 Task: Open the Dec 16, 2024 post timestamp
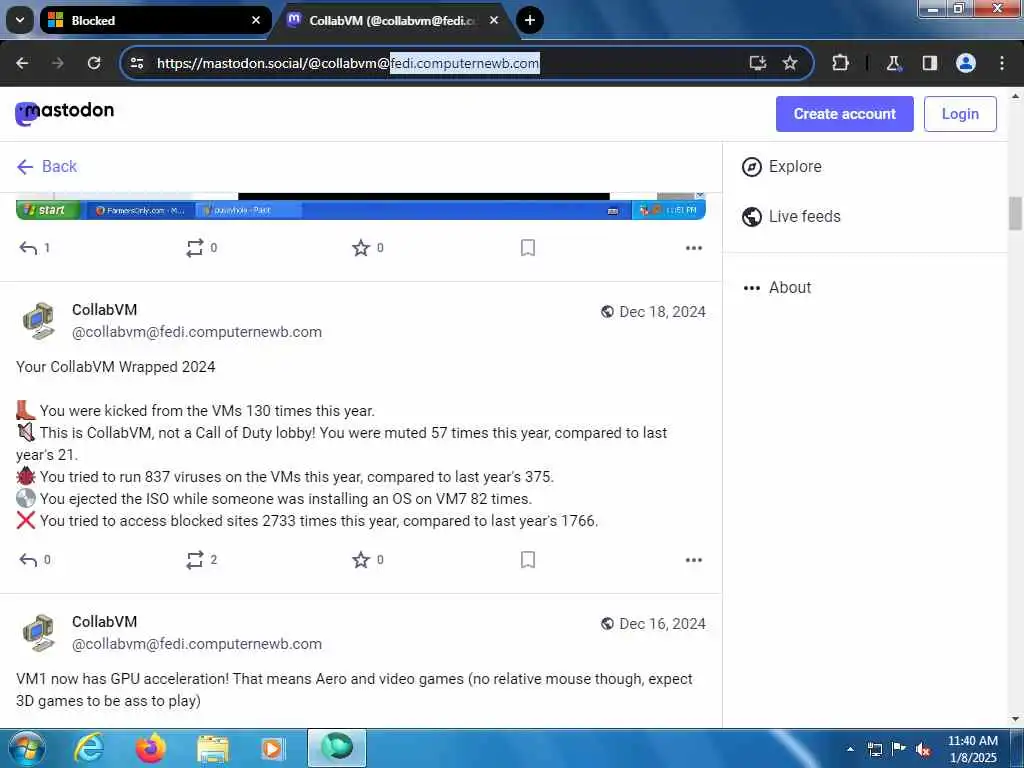point(662,624)
